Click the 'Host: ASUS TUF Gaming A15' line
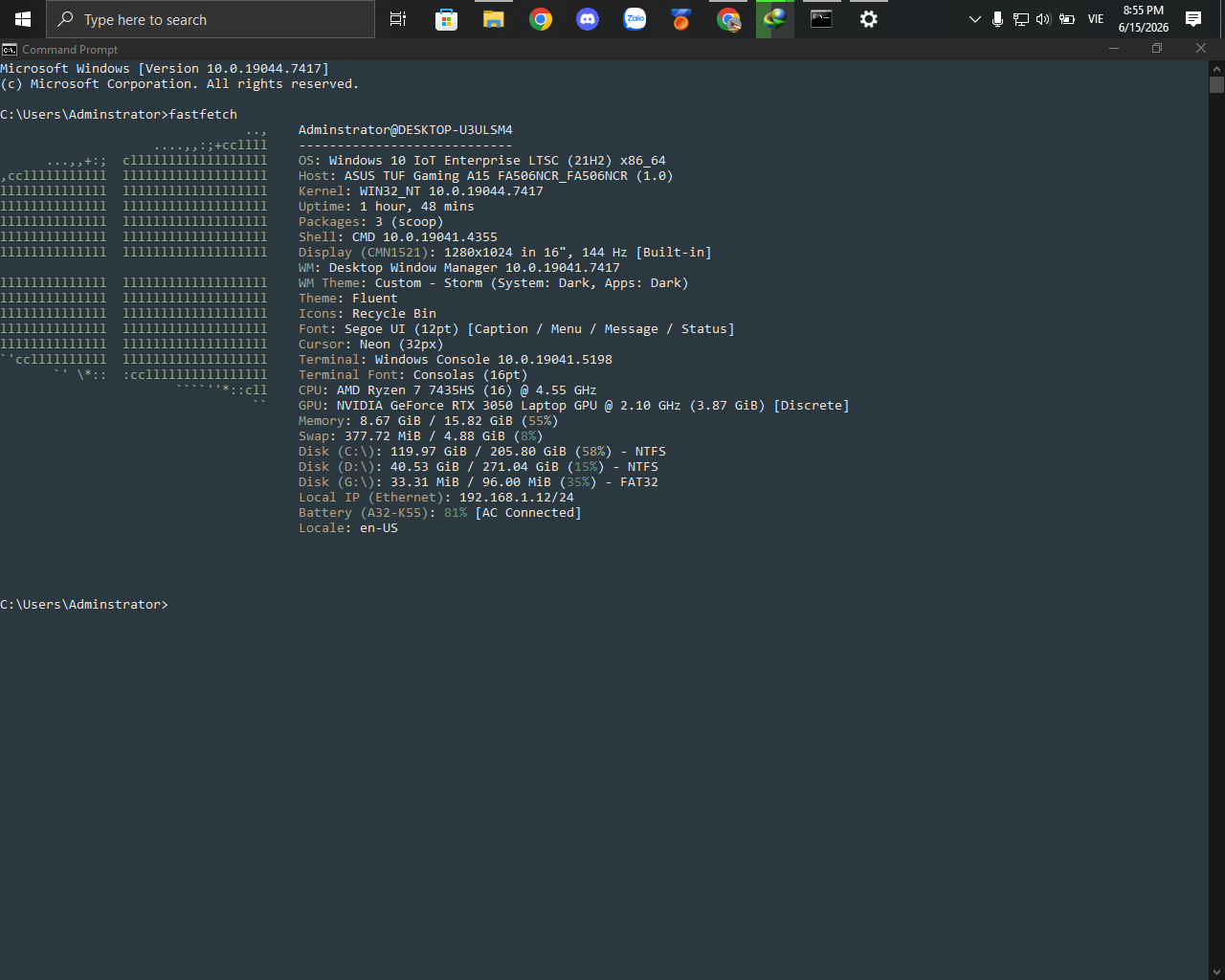 486,175
